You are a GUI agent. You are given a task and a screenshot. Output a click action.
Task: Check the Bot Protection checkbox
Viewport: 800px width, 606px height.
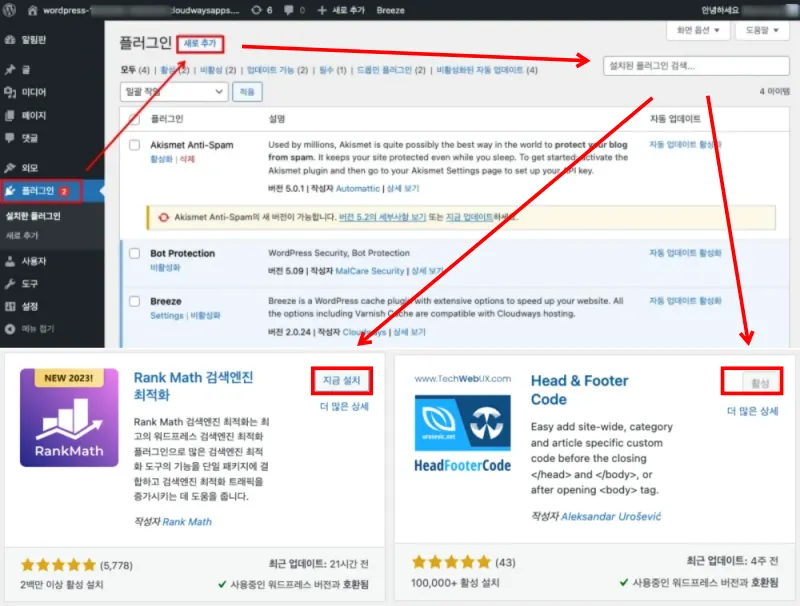tap(136, 253)
